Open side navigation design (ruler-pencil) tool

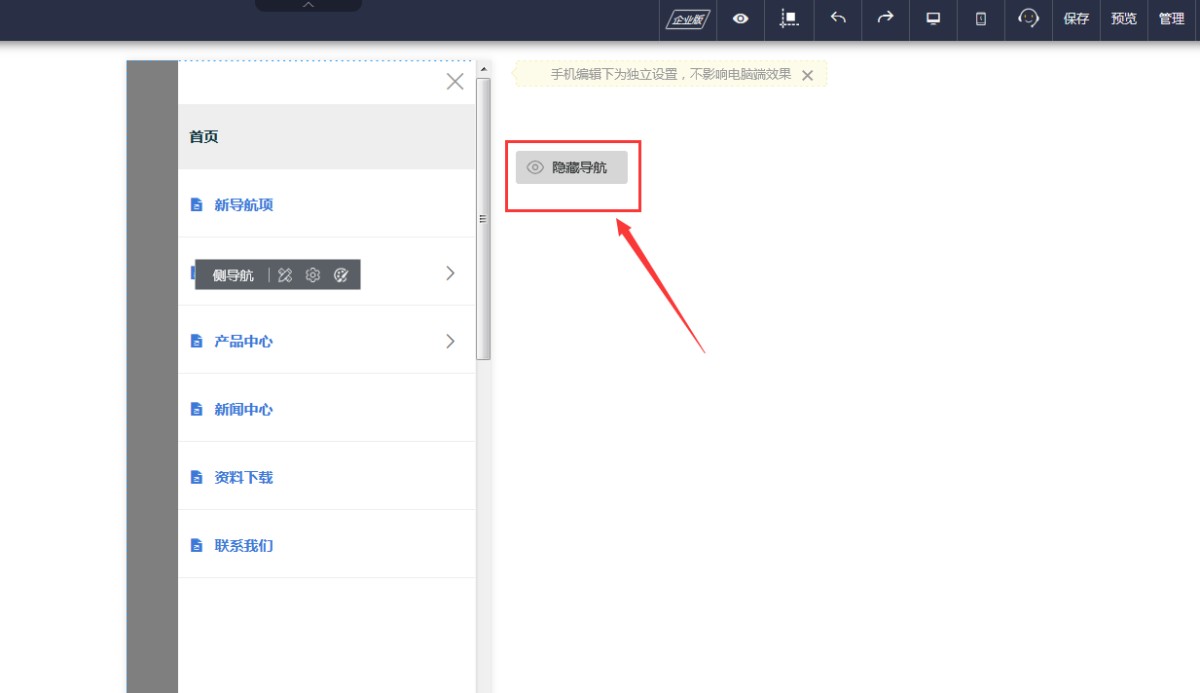(x=285, y=275)
